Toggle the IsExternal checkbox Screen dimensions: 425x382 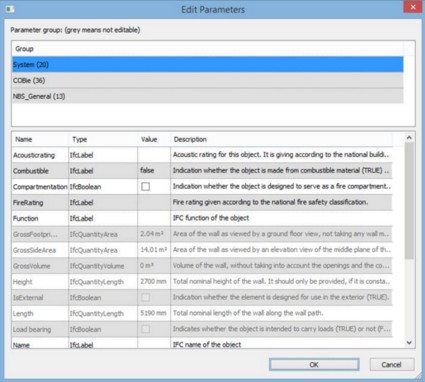[x=145, y=297]
